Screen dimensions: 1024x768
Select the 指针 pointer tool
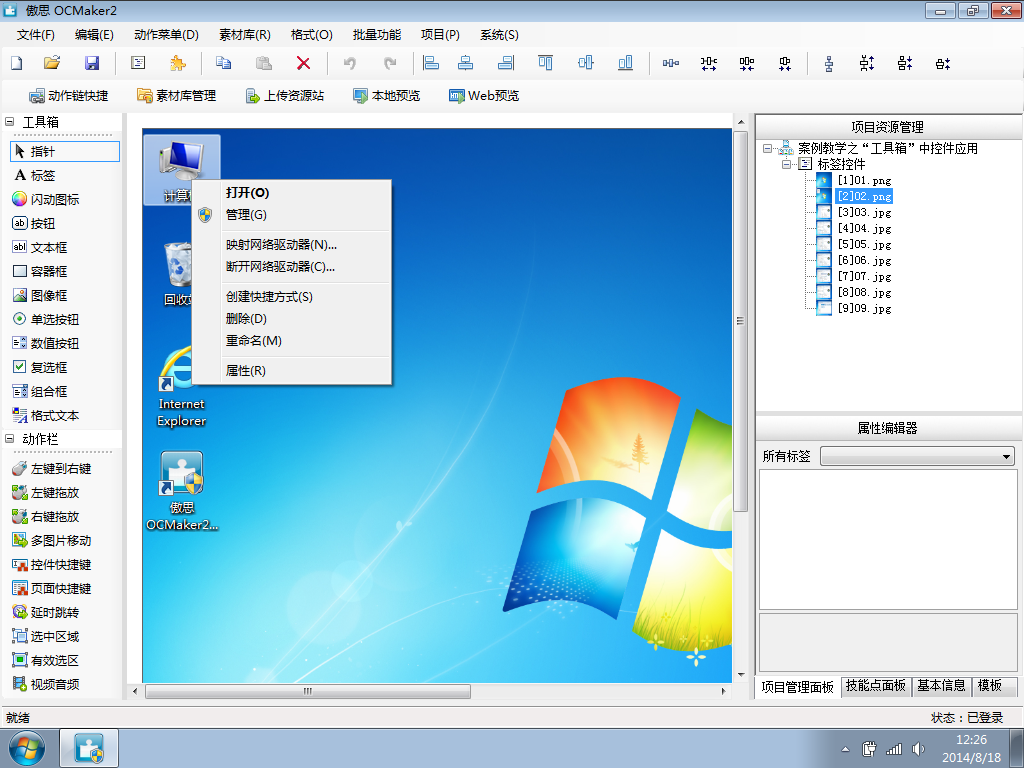click(65, 152)
